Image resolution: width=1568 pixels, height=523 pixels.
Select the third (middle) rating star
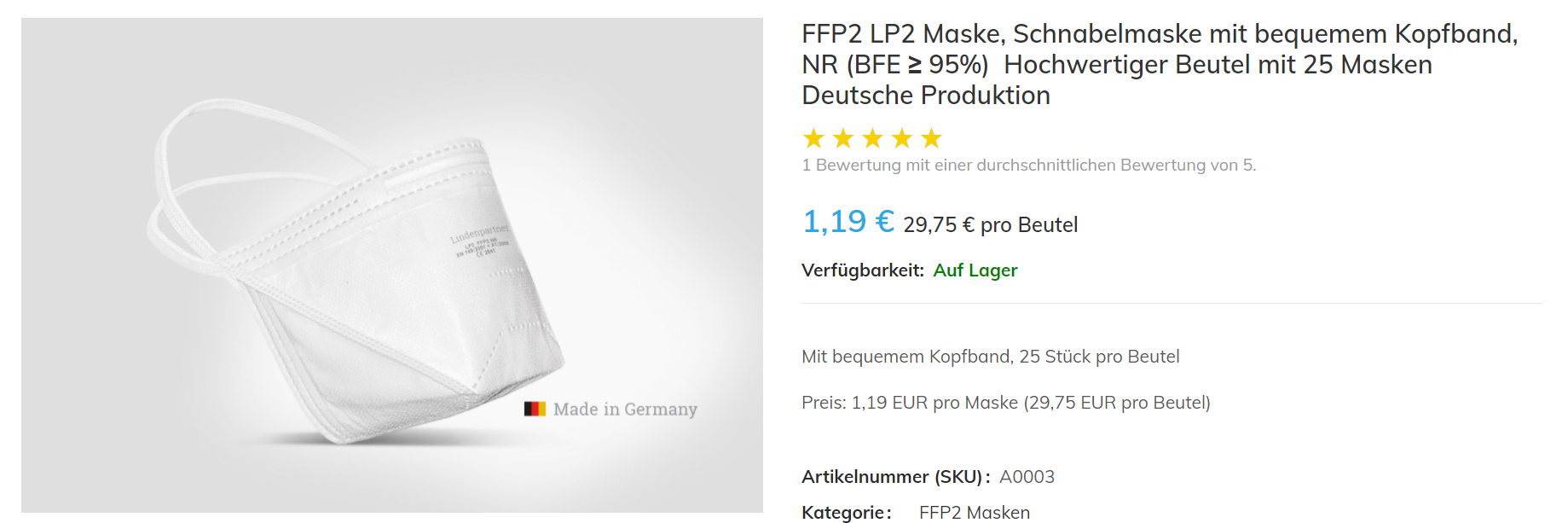tap(872, 138)
